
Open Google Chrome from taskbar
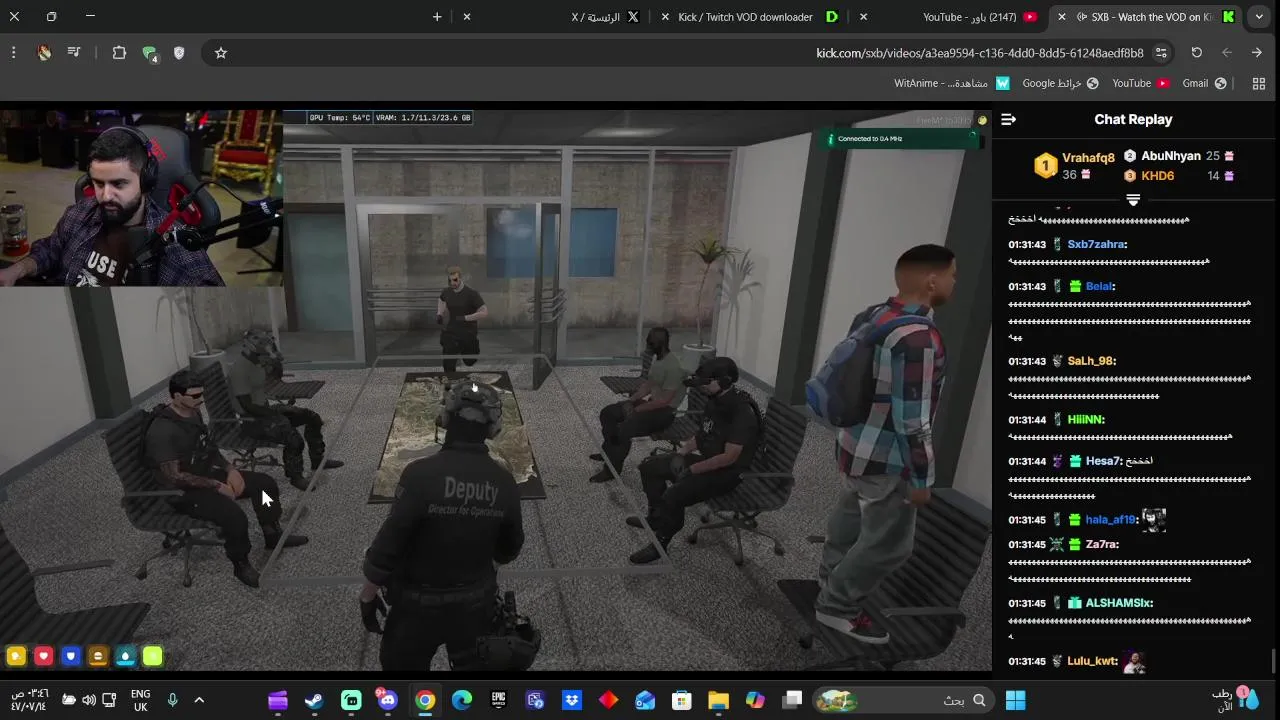click(x=425, y=700)
